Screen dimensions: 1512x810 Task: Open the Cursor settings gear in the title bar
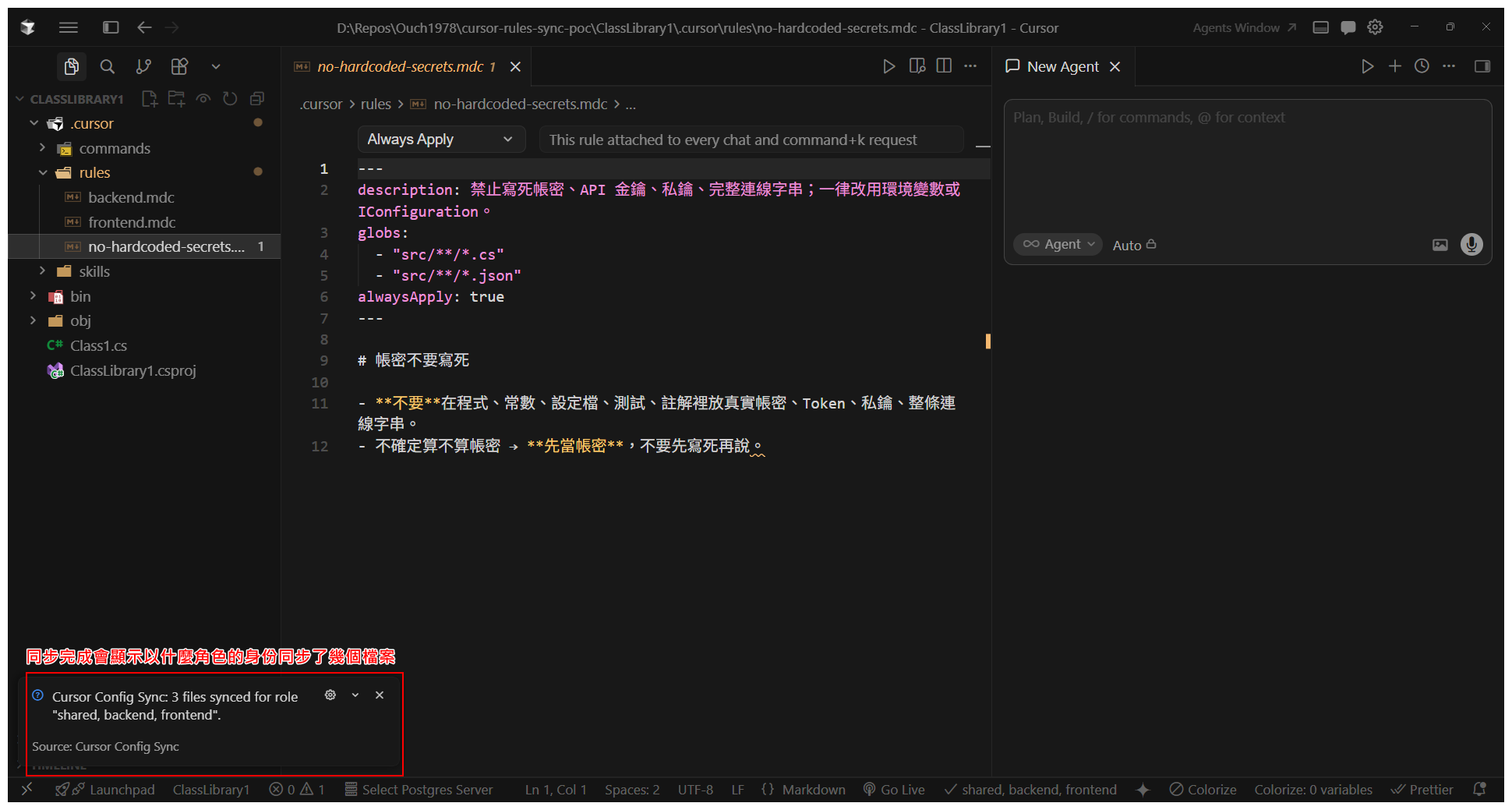[x=1375, y=27]
